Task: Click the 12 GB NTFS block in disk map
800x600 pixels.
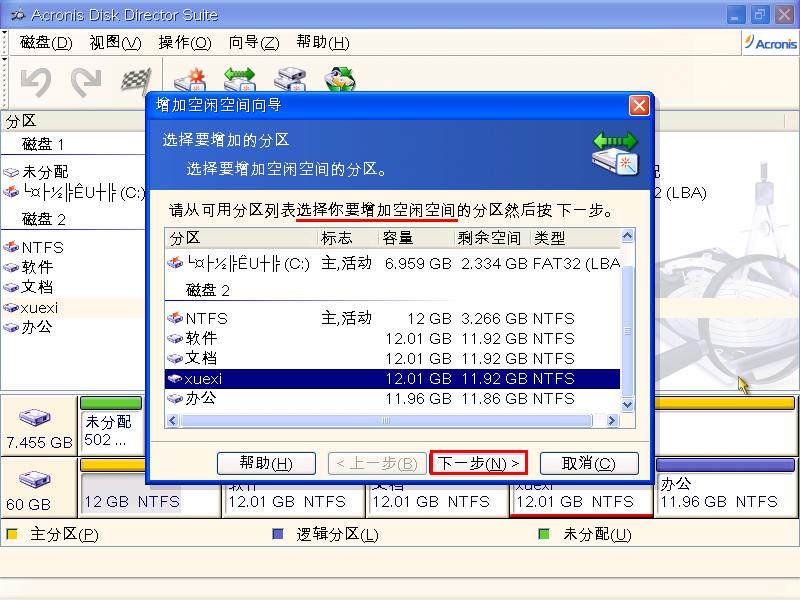Action: [x=150, y=489]
